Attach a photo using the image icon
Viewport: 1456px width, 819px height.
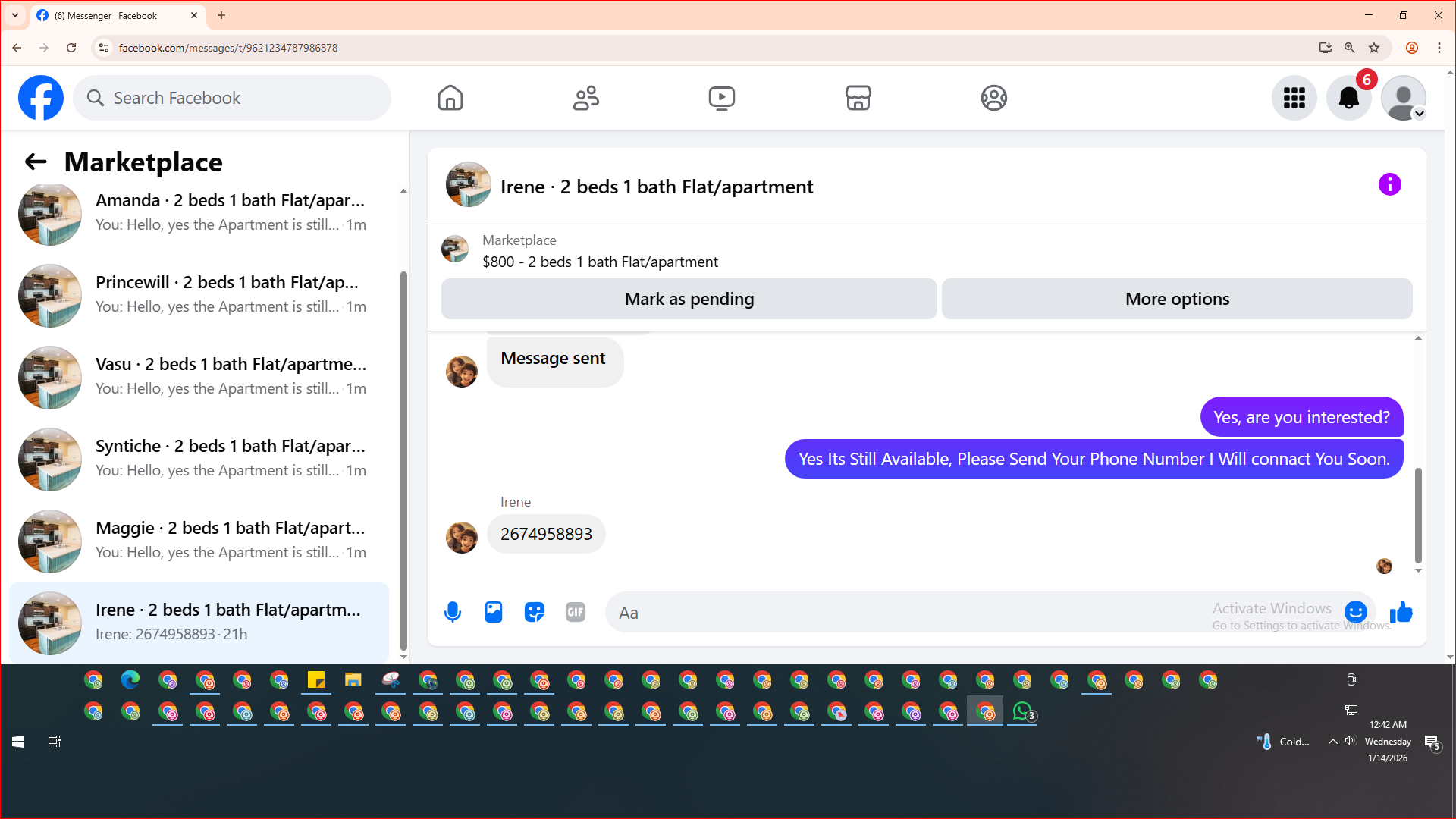point(494,612)
